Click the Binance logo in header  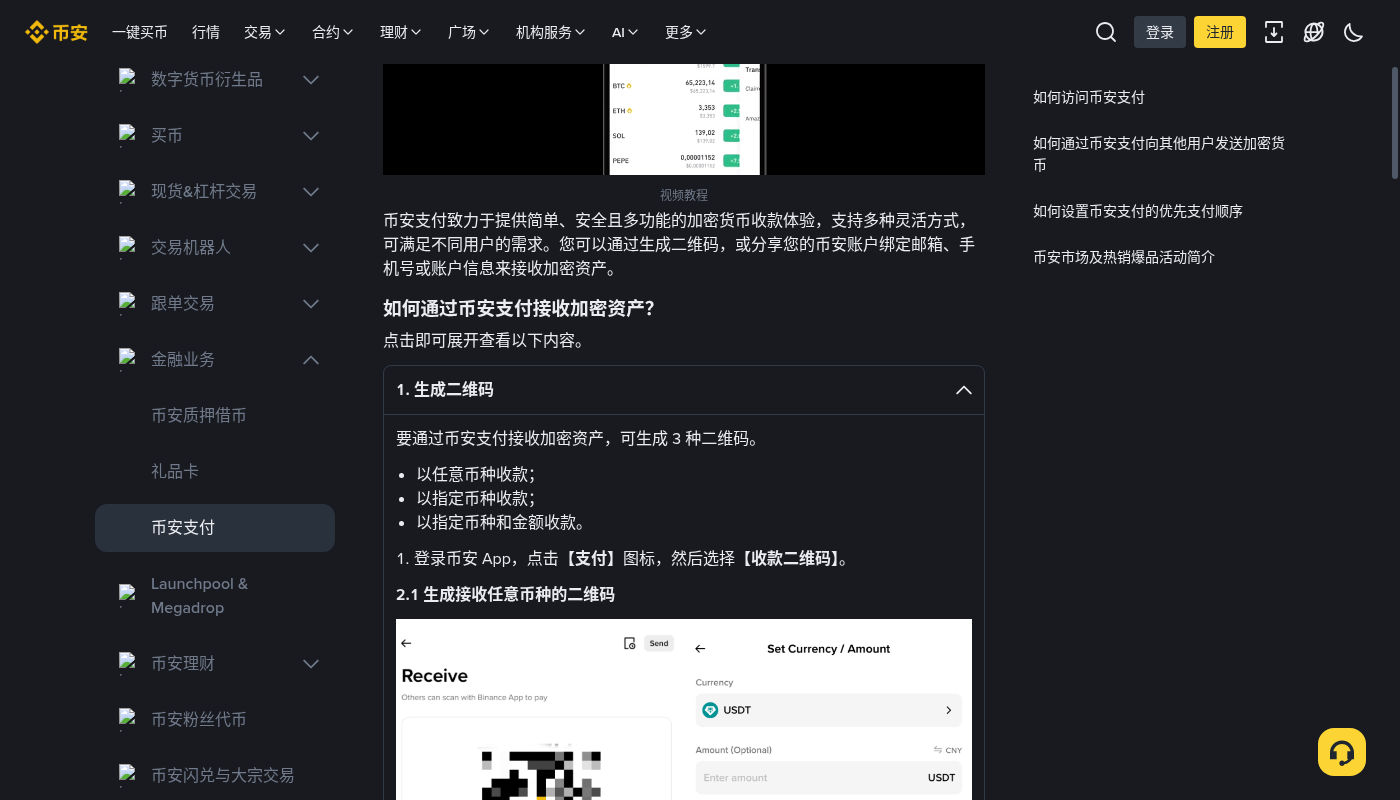(57, 32)
